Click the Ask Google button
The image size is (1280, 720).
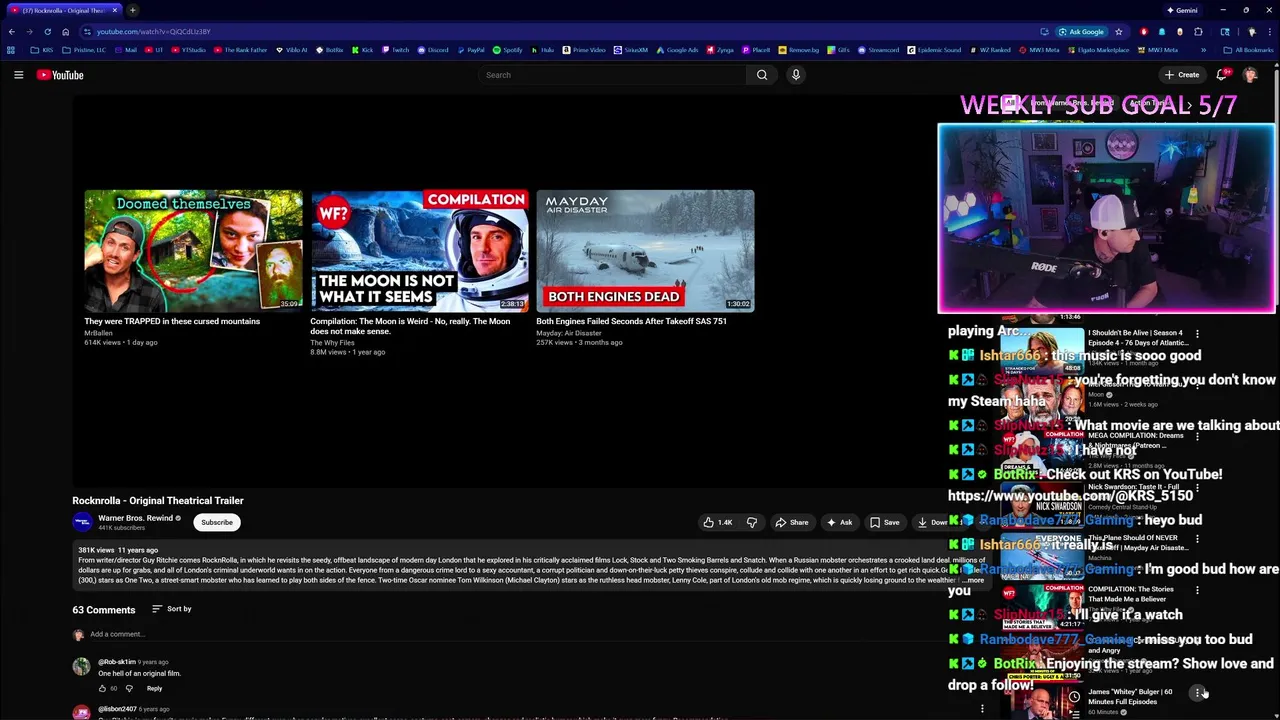pyautogui.click(x=1081, y=32)
